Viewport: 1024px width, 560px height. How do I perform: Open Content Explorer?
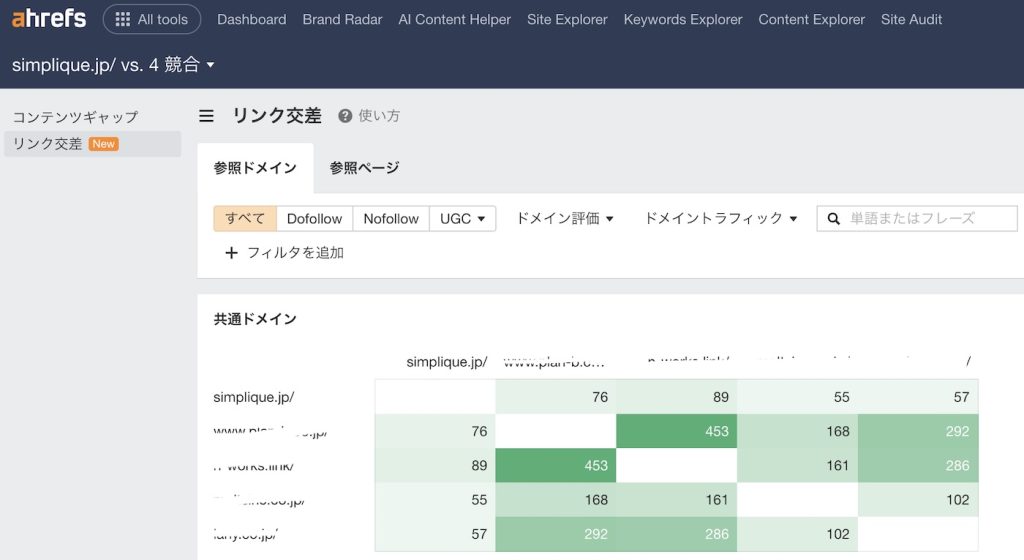pos(811,20)
